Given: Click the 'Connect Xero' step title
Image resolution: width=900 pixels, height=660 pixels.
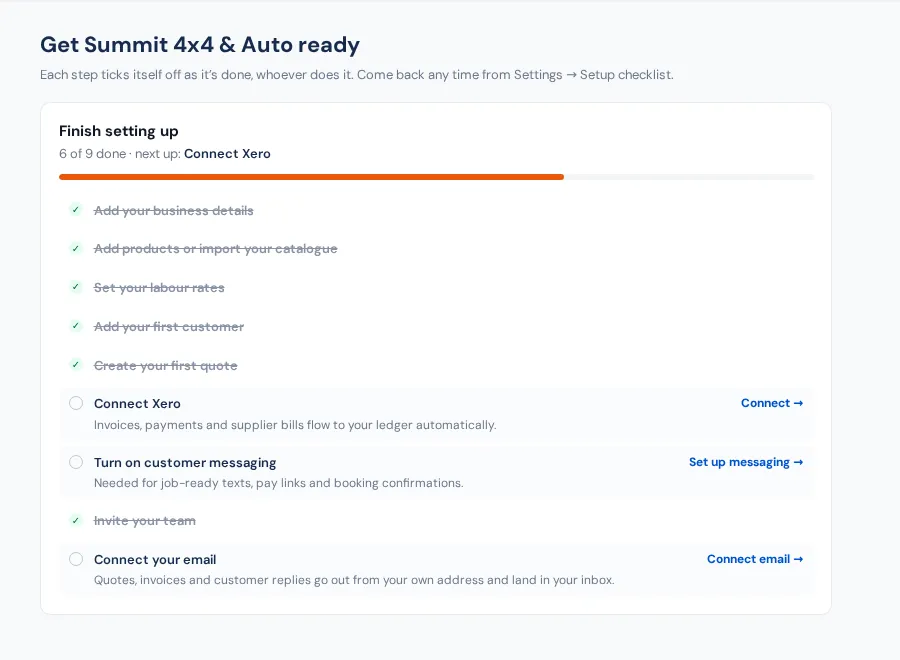Looking at the screenshot, I should (x=137, y=403).
